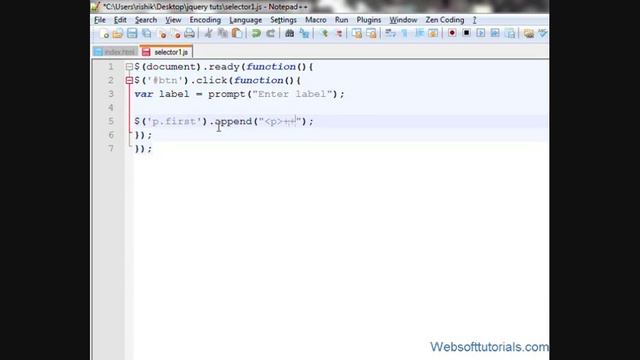Click the User Defined Language icon
The height and width of the screenshot is (360, 640).
(433, 33)
